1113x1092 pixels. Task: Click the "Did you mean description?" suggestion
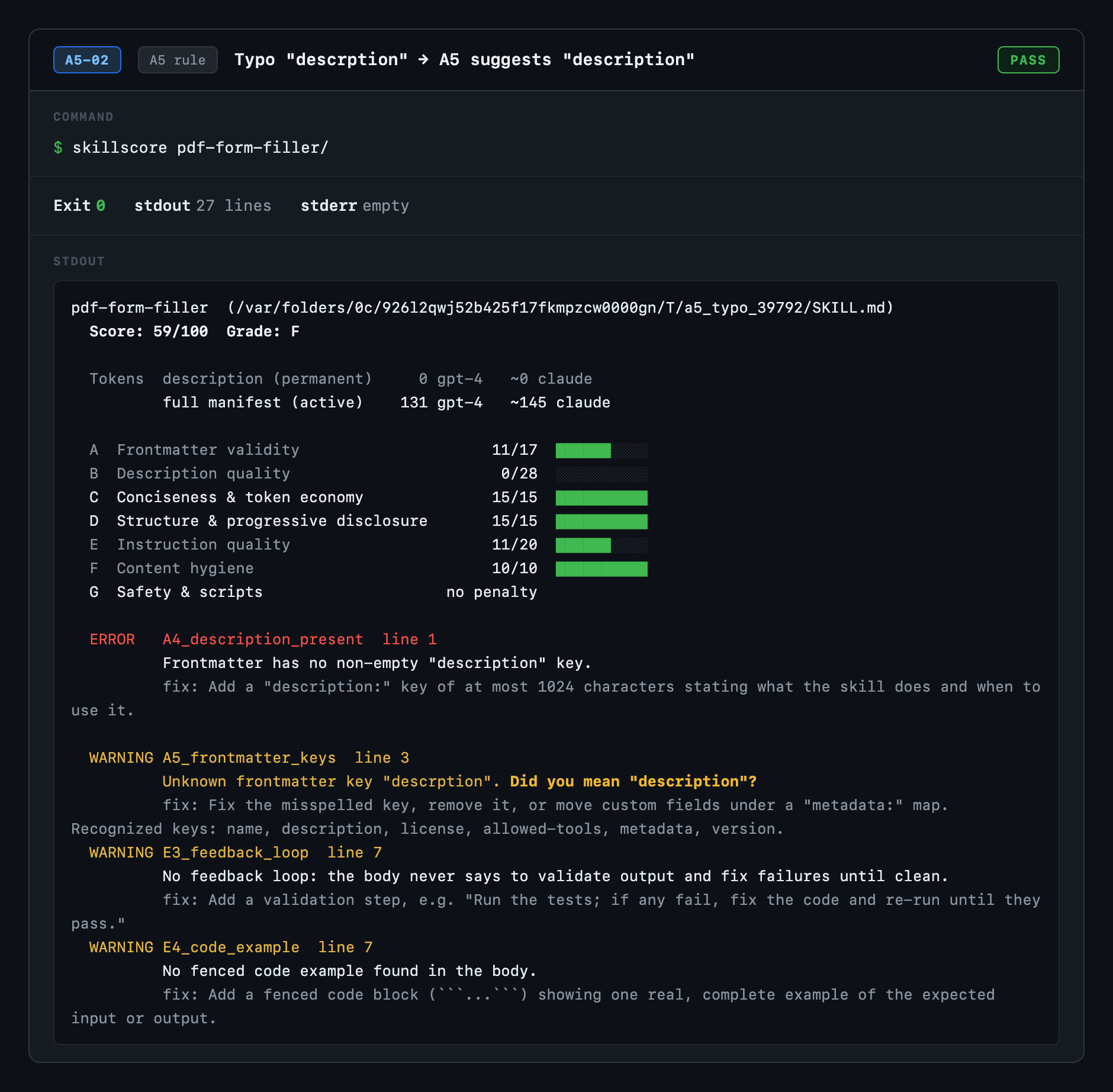click(x=633, y=781)
